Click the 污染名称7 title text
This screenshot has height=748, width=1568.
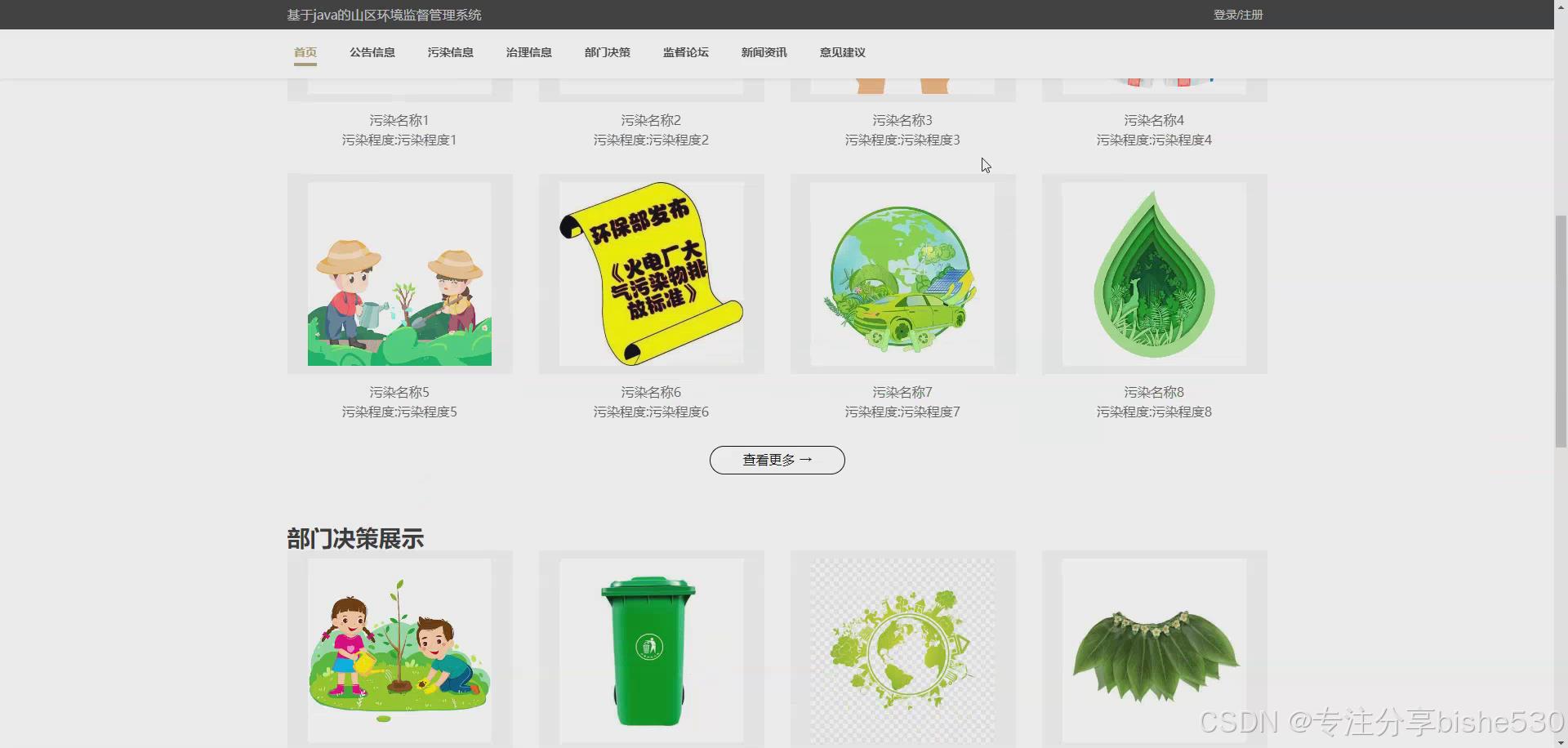click(x=902, y=392)
